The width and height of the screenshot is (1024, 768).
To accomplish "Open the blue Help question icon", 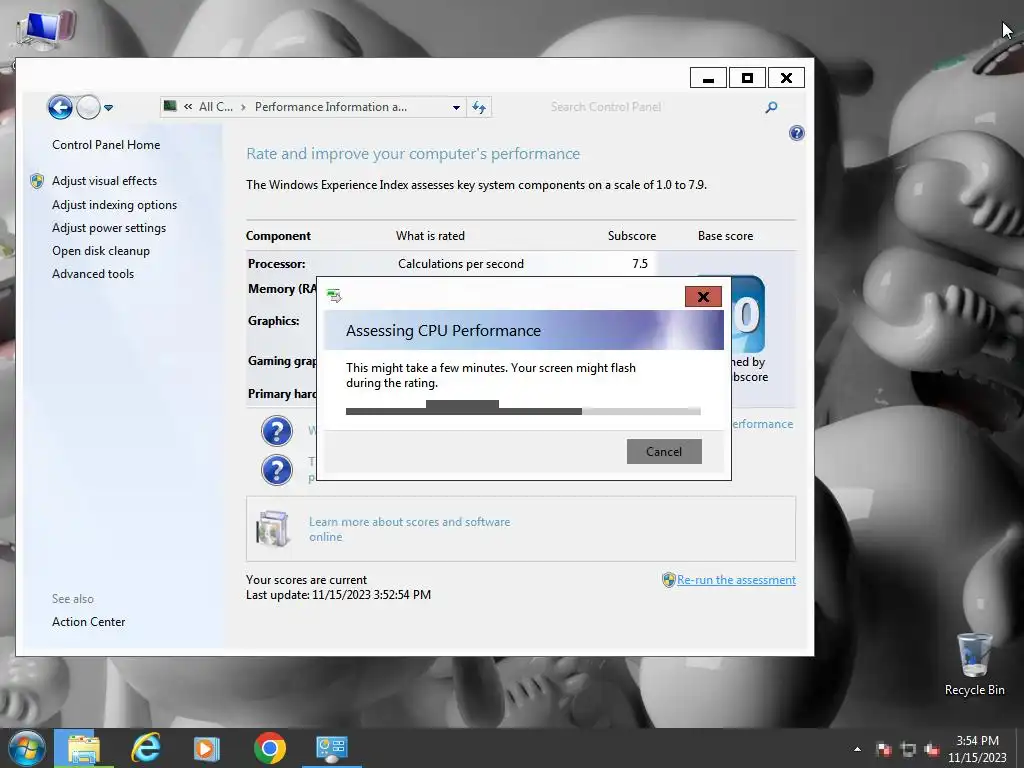I will (796, 133).
